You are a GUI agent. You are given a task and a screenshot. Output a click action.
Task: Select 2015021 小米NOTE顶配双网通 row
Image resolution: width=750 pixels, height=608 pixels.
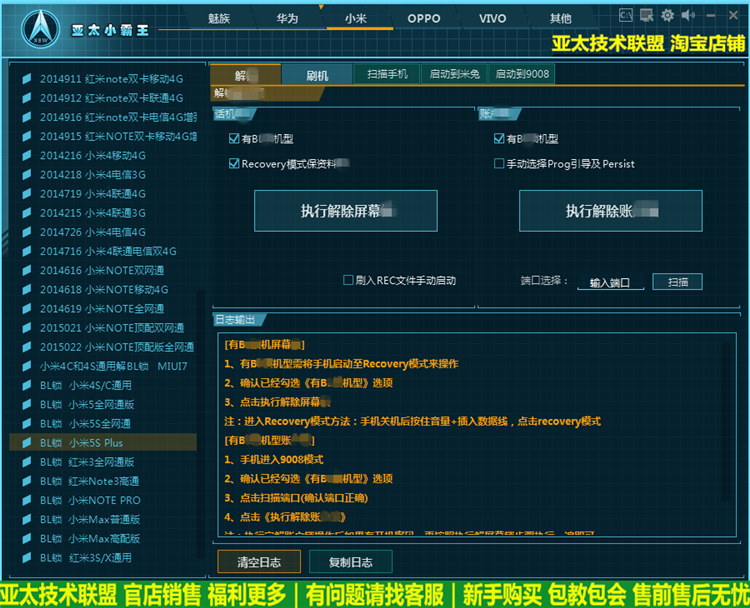point(103,328)
